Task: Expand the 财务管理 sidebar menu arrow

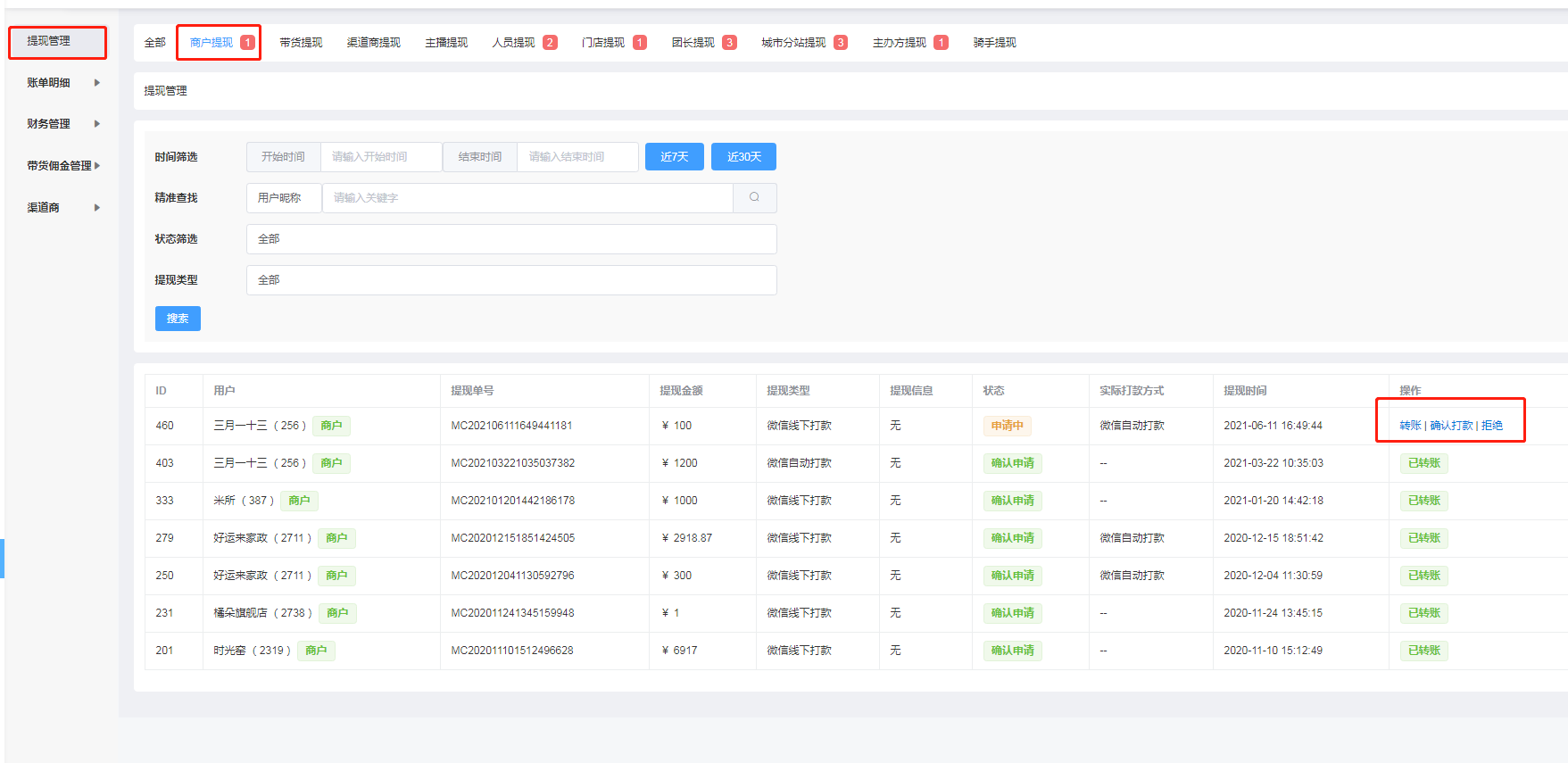Action: coord(97,124)
